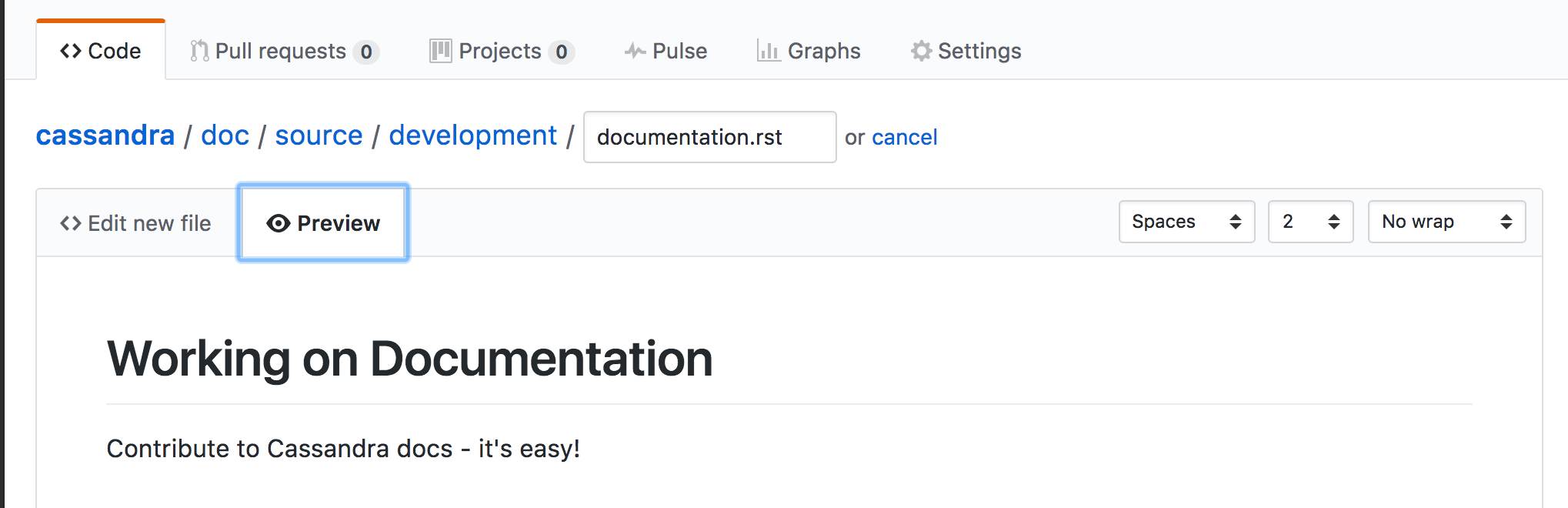The image size is (1568, 508).
Task: Click the Edit new file code icon
Action: (71, 223)
